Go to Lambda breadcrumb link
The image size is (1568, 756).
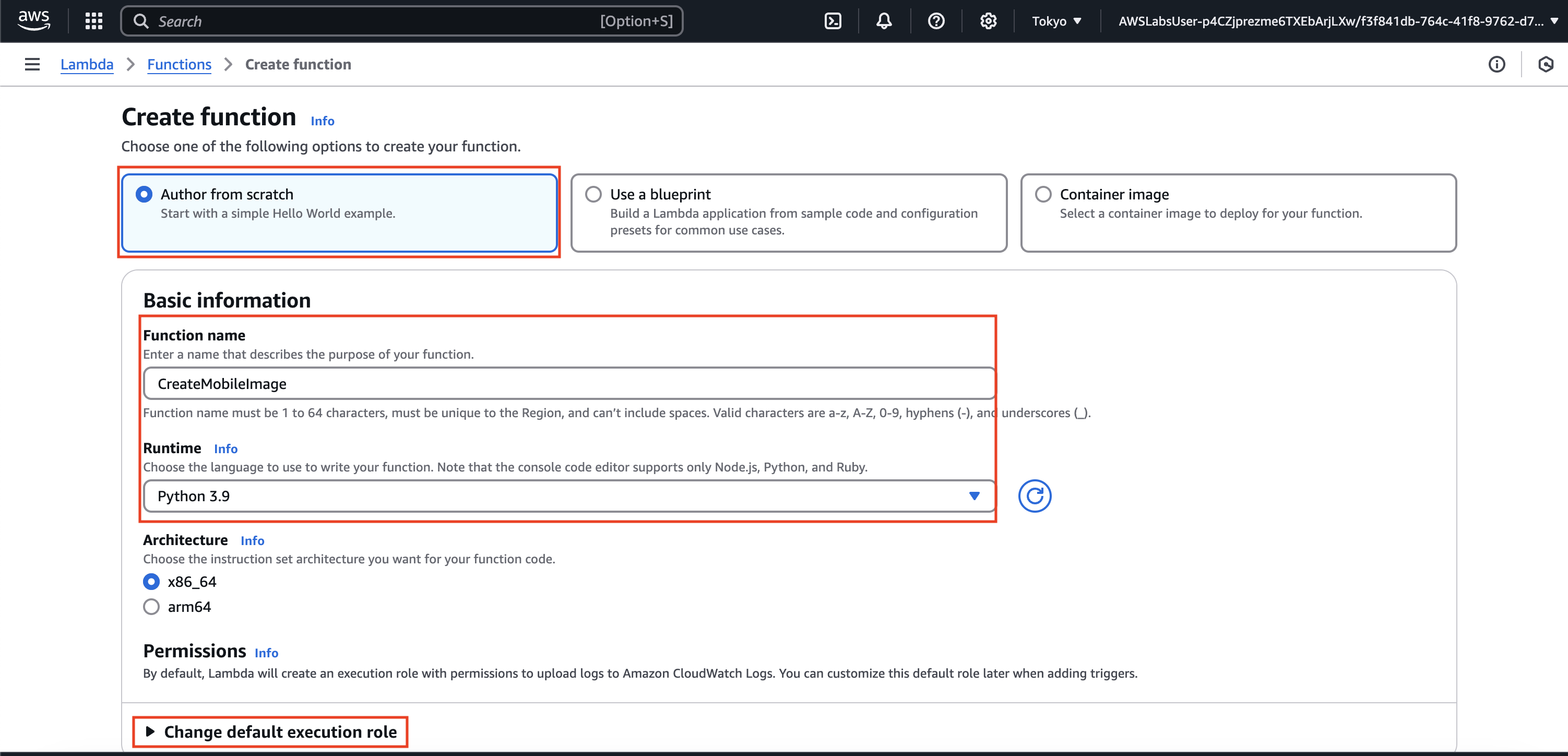point(87,65)
